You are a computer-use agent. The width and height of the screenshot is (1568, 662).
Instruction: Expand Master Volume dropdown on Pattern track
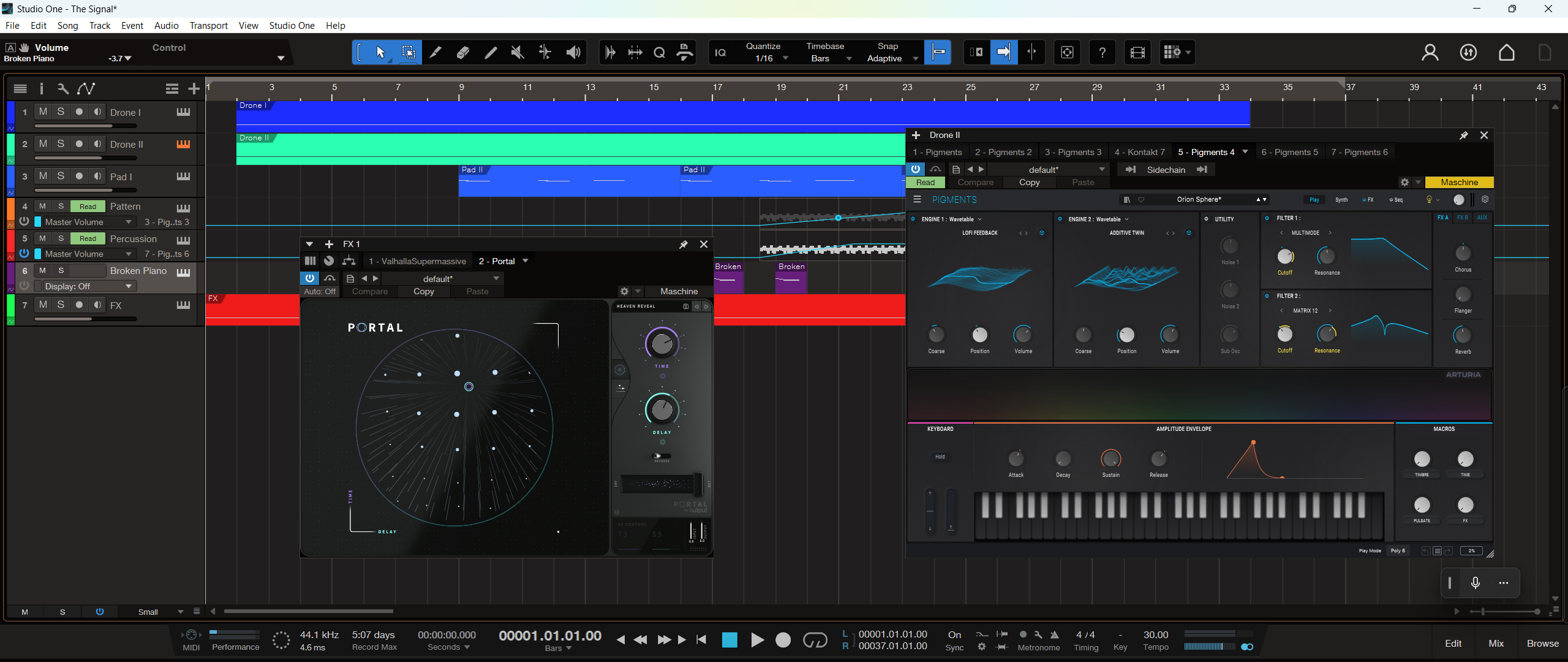[129, 222]
